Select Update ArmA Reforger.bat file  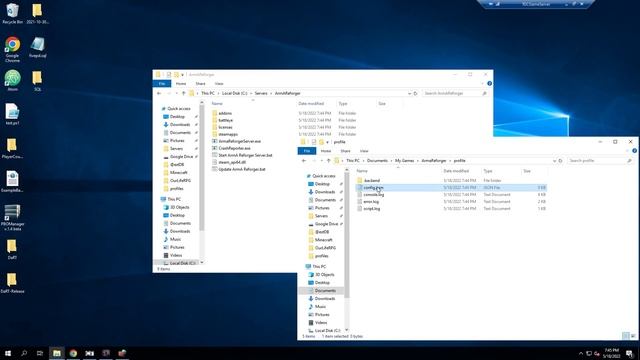[x=242, y=169]
